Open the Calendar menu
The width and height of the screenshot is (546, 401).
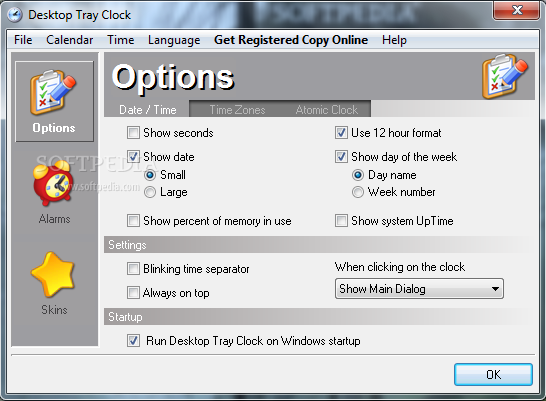(70, 40)
